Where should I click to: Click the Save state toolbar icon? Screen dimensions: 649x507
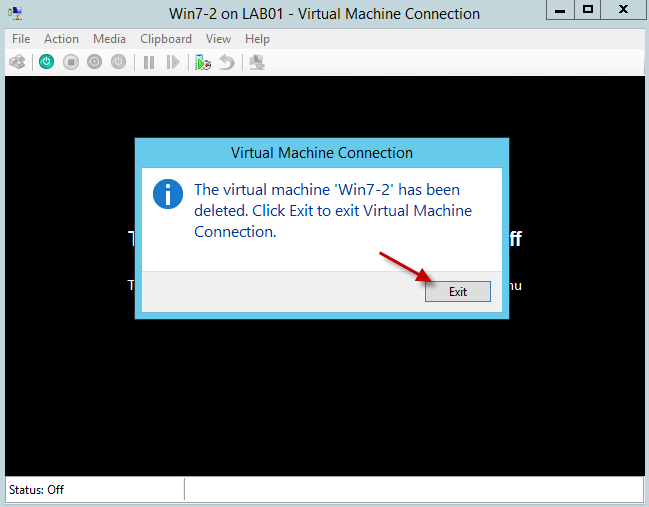click(119, 62)
